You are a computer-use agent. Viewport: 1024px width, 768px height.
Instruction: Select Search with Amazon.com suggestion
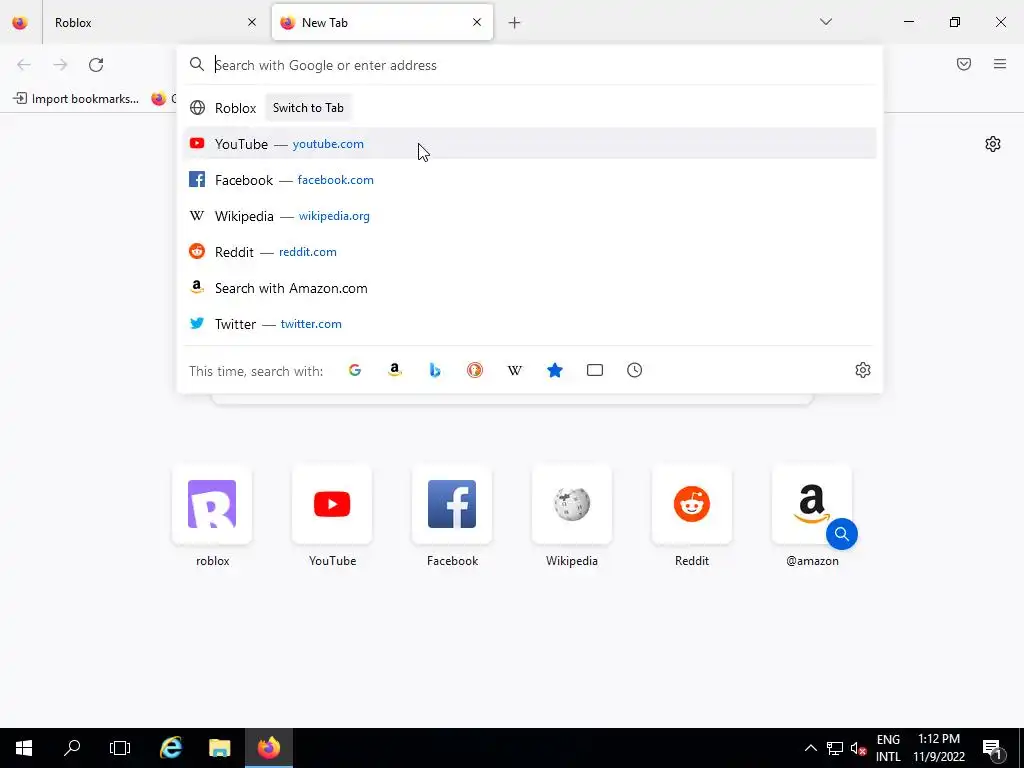(529, 288)
